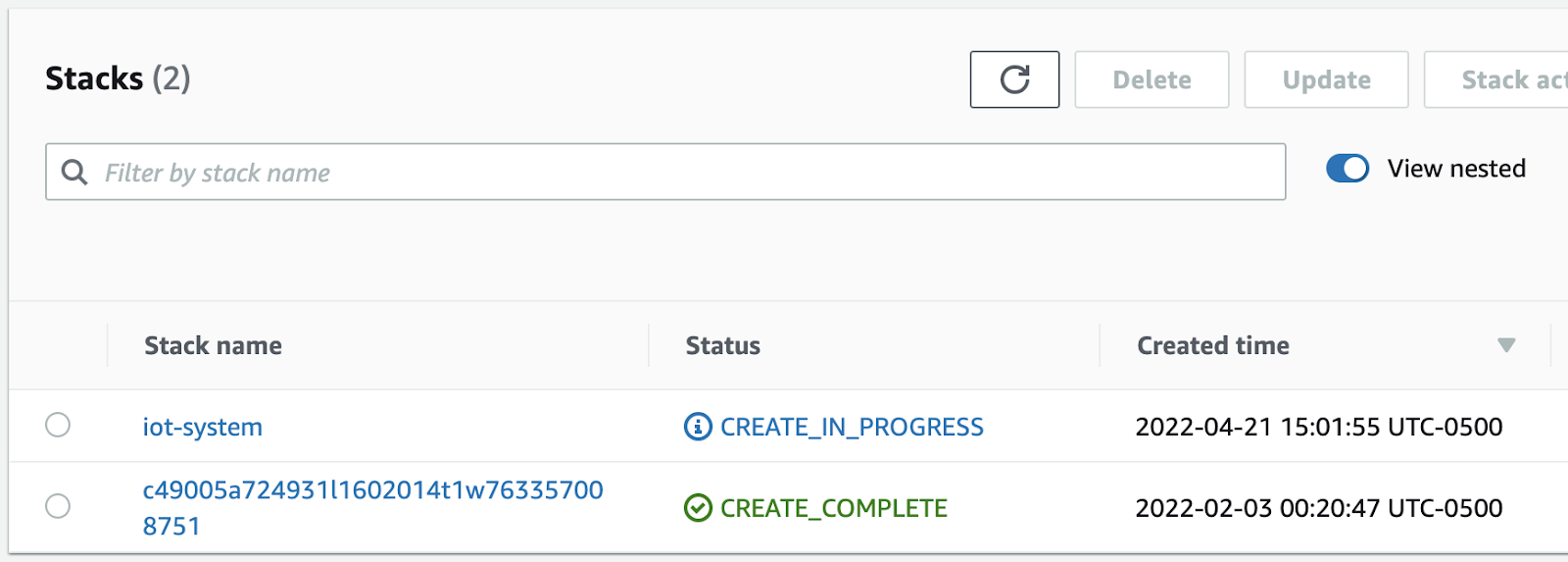Select the radio button for iot-system

click(x=58, y=425)
